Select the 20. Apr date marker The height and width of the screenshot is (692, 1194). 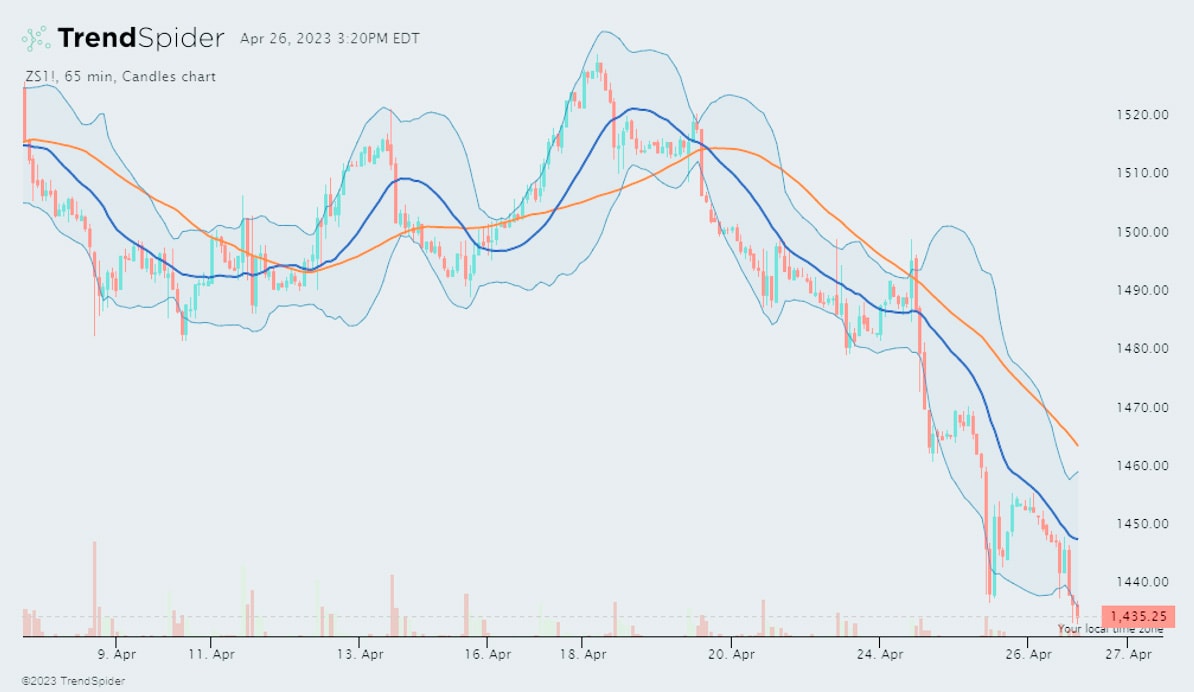pyautogui.click(x=731, y=655)
